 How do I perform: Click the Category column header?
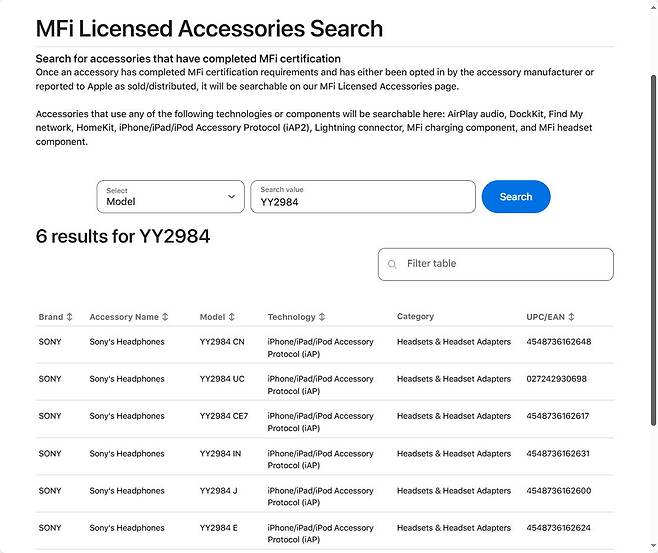point(415,317)
